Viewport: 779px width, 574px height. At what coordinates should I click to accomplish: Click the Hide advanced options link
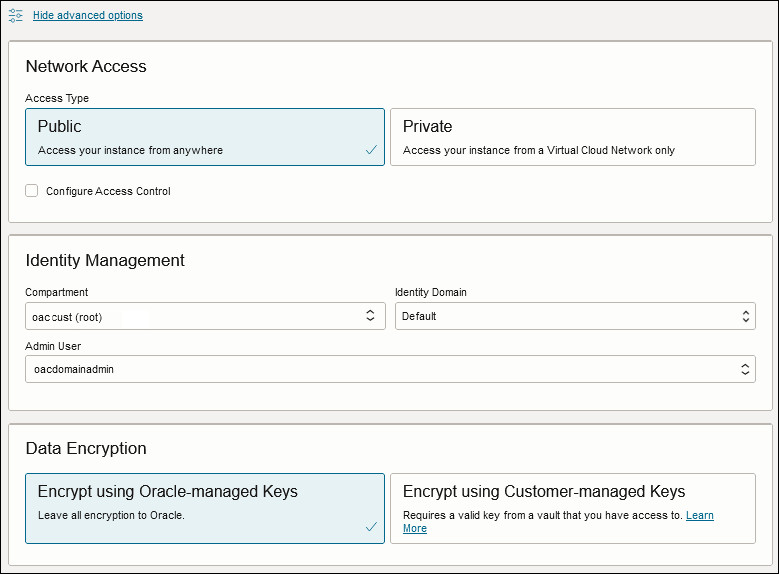coord(88,16)
